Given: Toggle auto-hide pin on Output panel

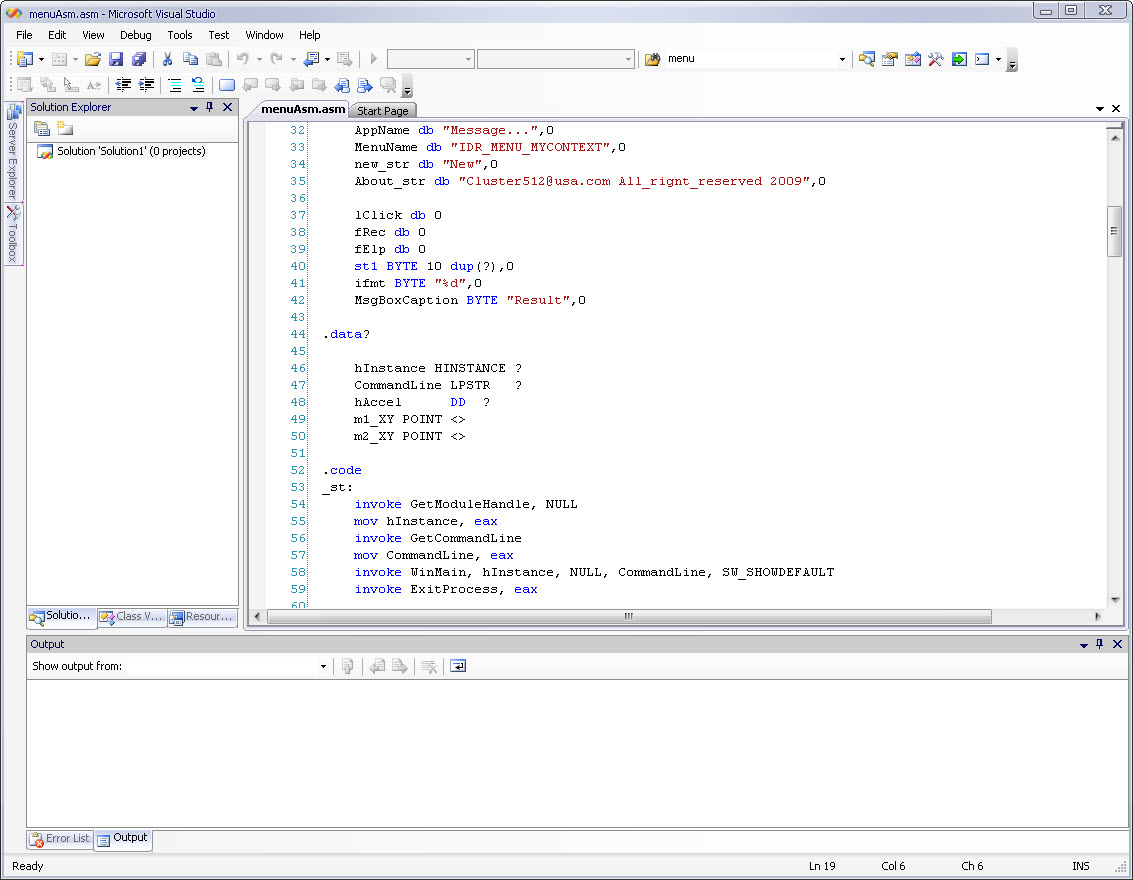Looking at the screenshot, I should pyautogui.click(x=1099, y=644).
